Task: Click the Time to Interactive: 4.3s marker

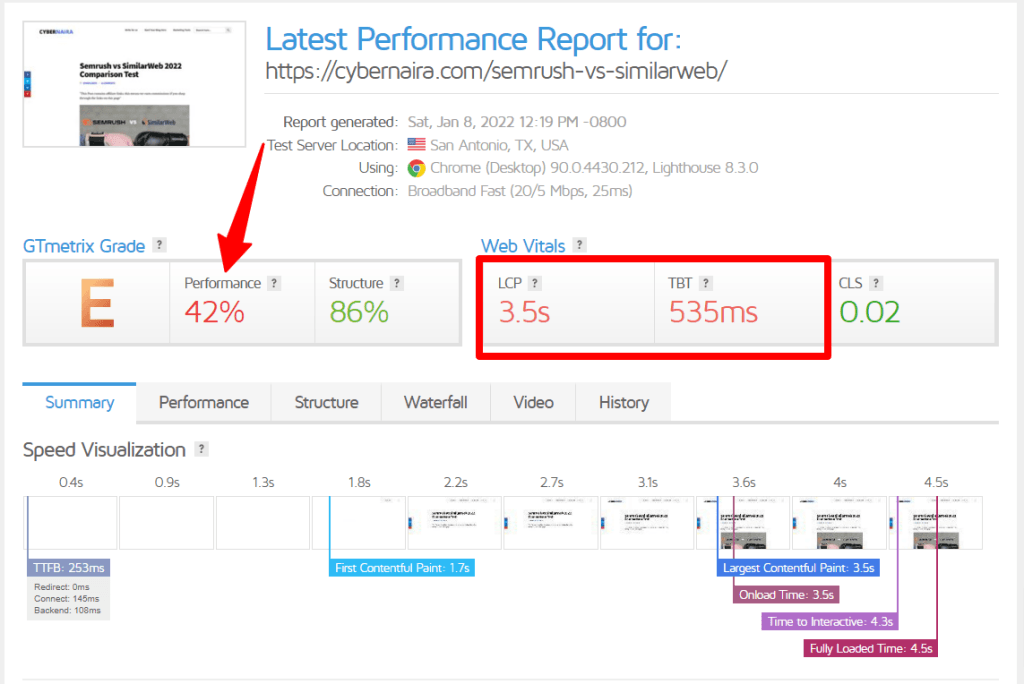Action: coord(830,621)
